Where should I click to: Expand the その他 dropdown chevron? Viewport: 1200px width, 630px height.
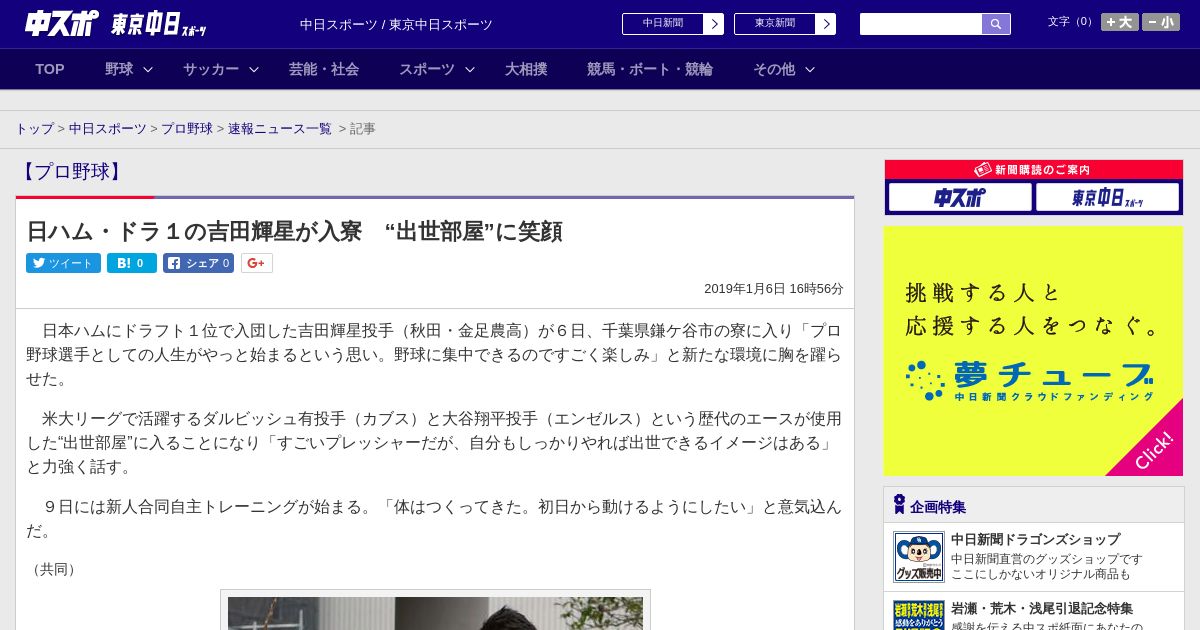(x=810, y=69)
